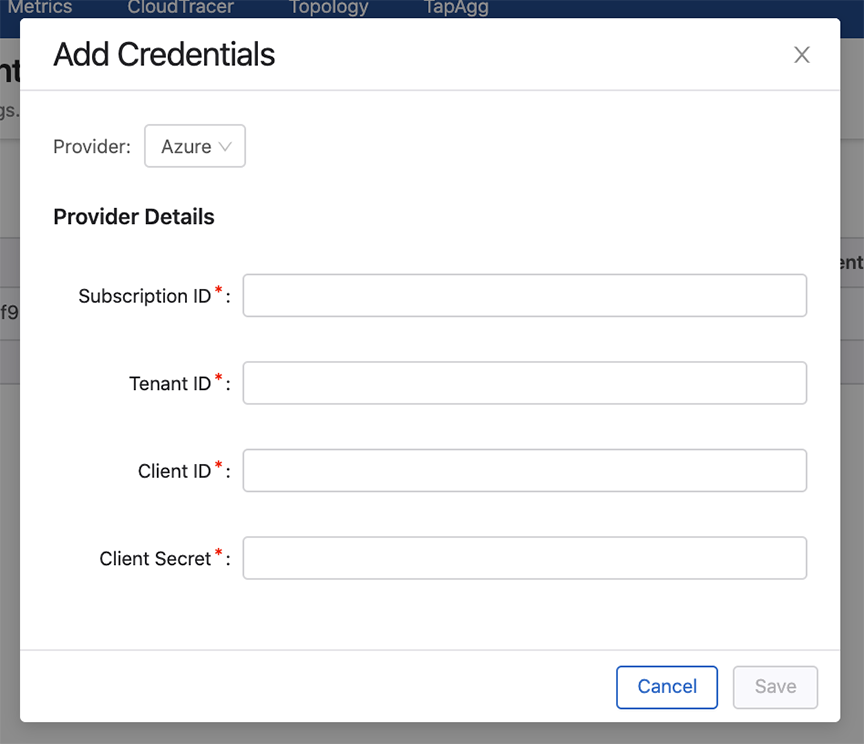Click the Provider Details heading

(x=134, y=217)
